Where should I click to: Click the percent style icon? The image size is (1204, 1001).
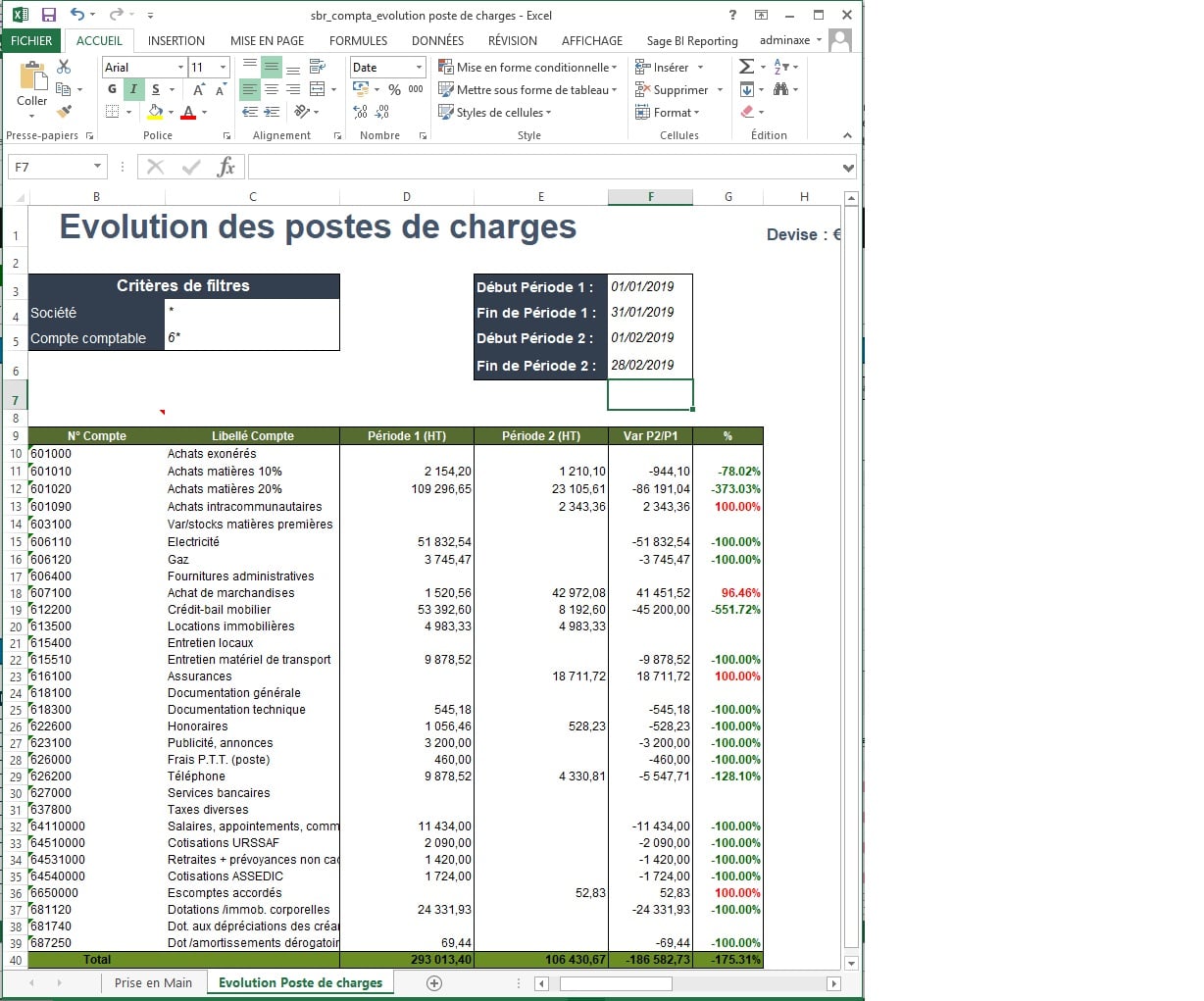click(x=394, y=89)
